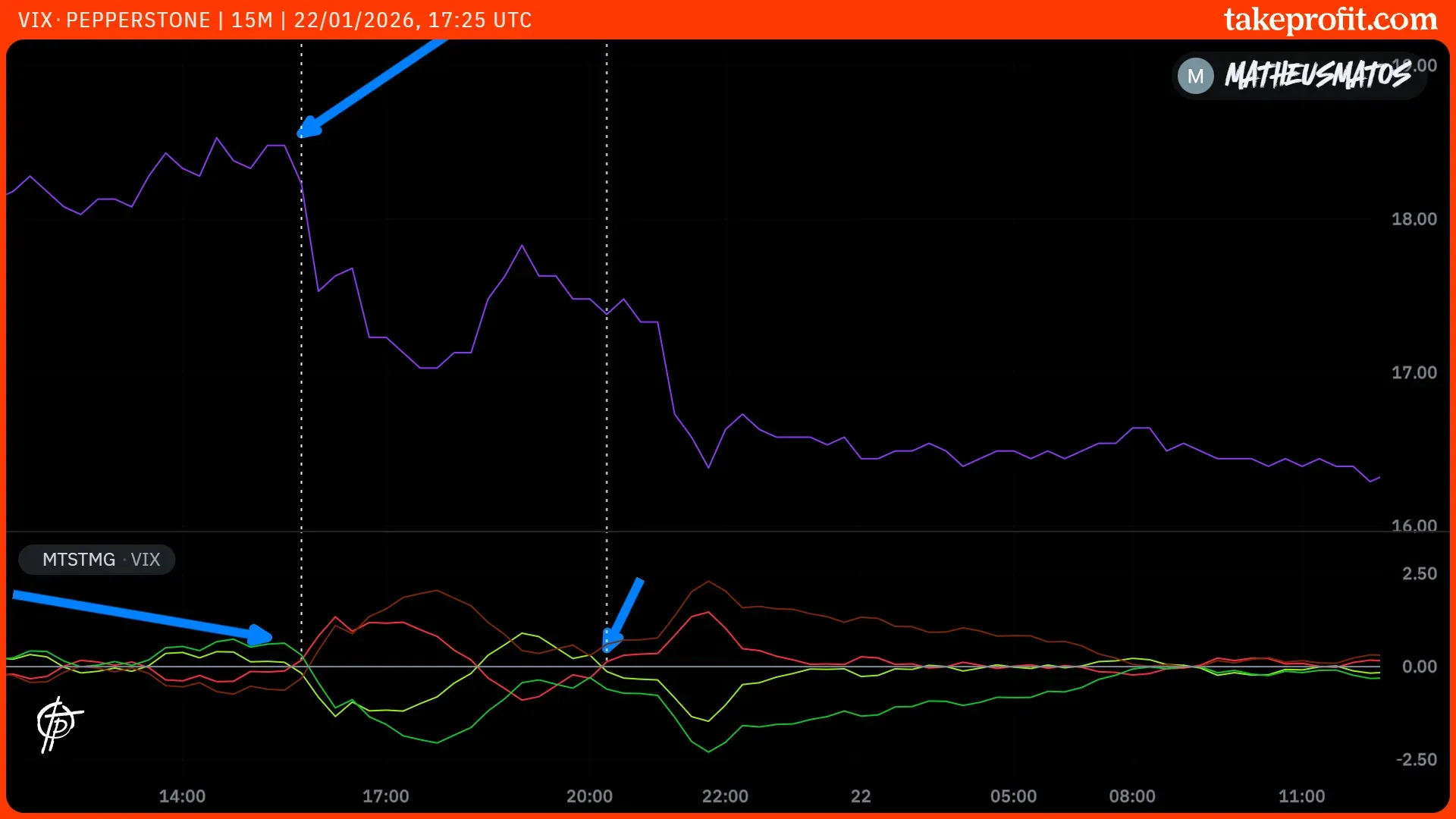
Task: Click the MTSTMG VIX indicator label
Action: pos(97,560)
